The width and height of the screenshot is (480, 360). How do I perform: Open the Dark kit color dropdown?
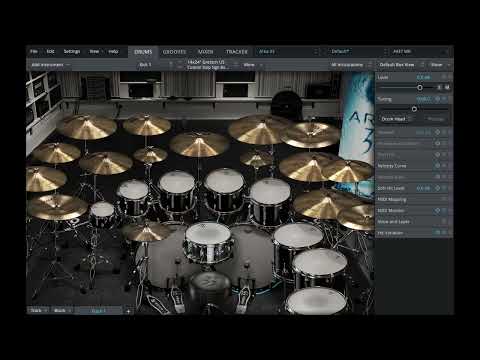(x=38, y=311)
